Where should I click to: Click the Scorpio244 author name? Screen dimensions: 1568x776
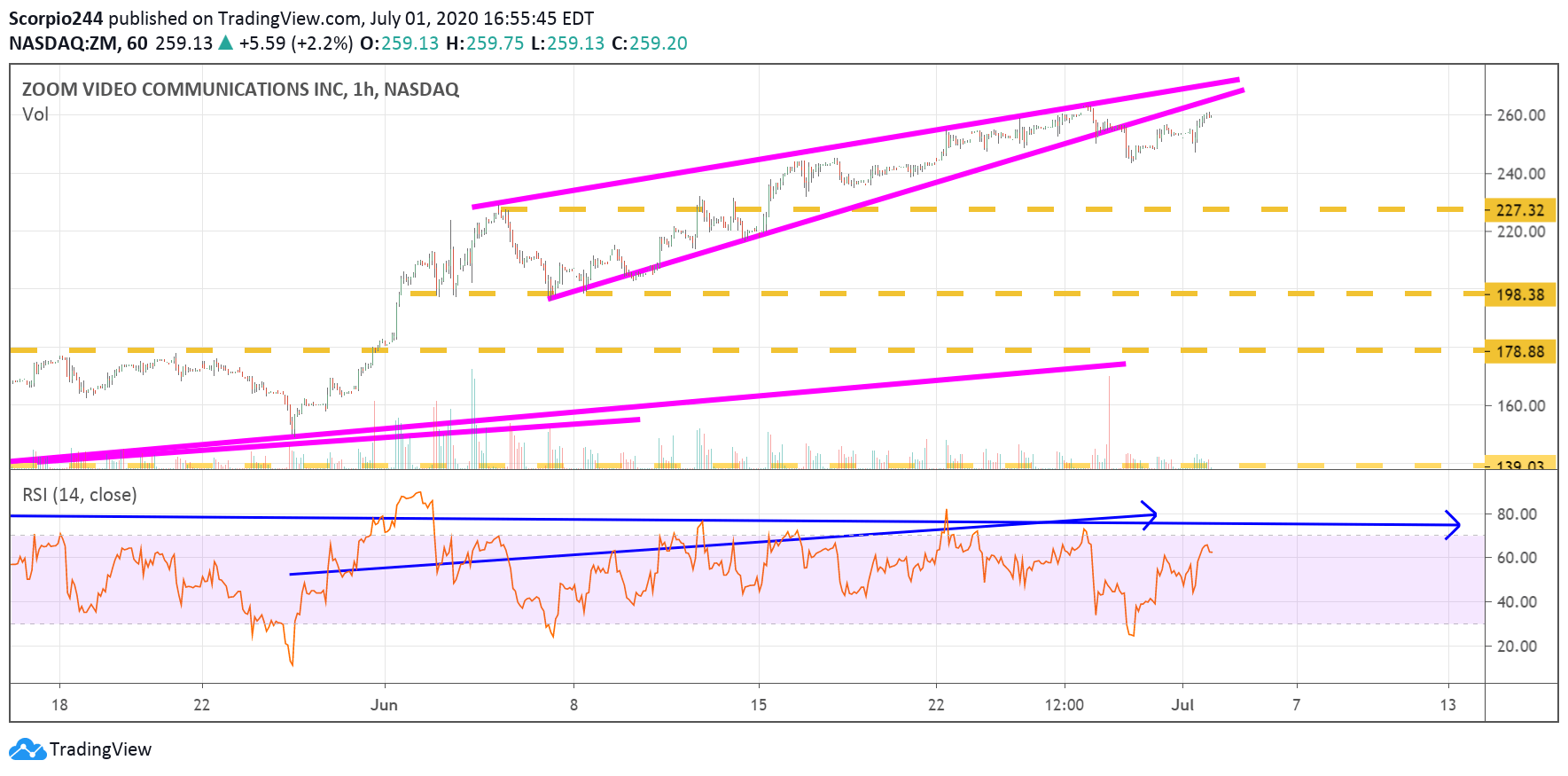[x=56, y=19]
